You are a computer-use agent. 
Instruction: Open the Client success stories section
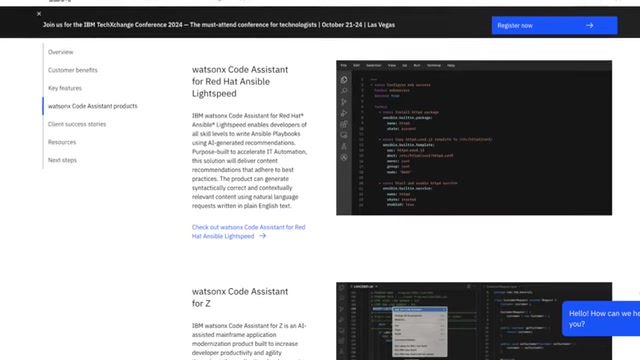tap(77, 124)
